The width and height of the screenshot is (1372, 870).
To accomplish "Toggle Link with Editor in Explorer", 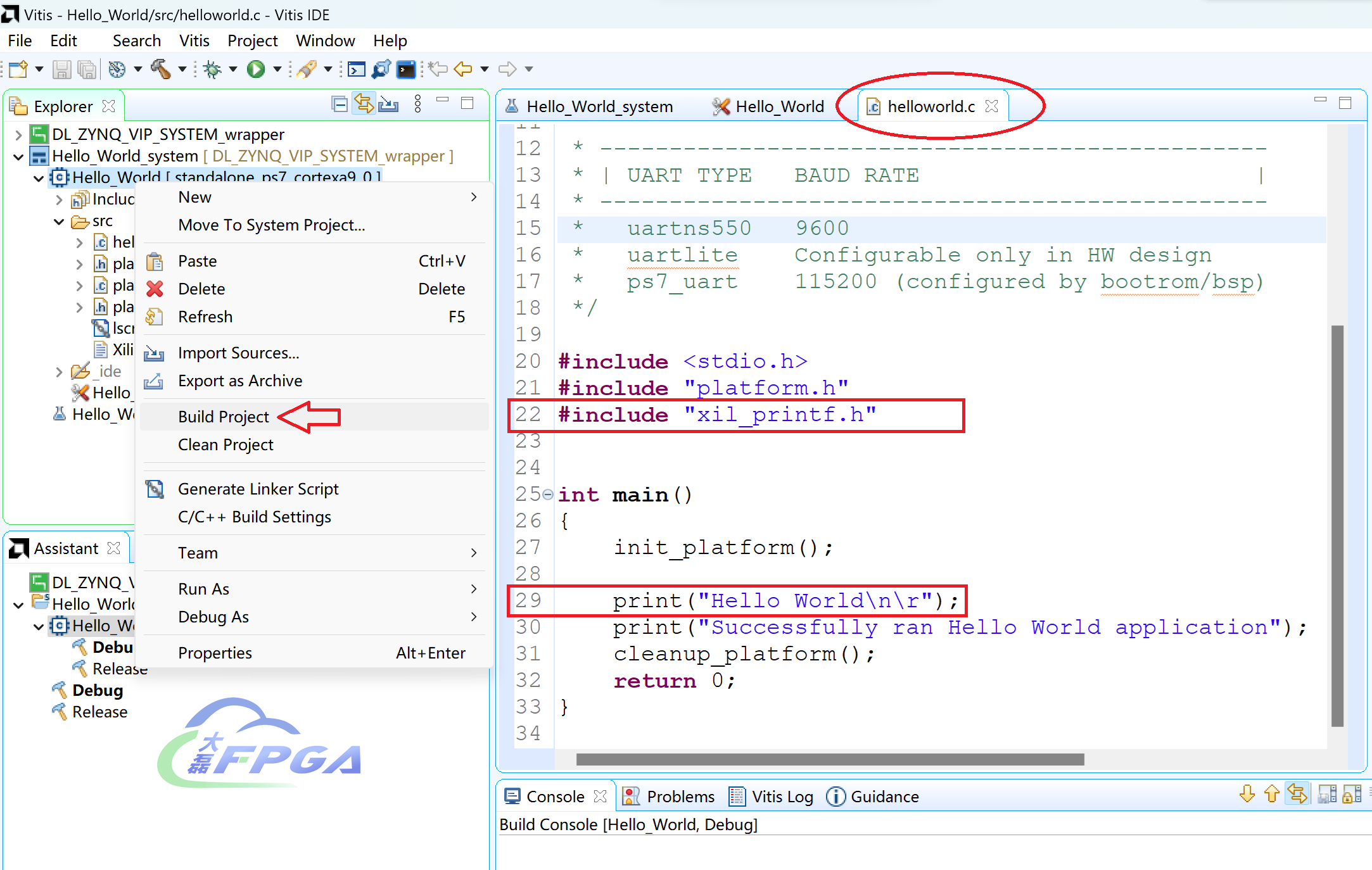I will 364,104.
